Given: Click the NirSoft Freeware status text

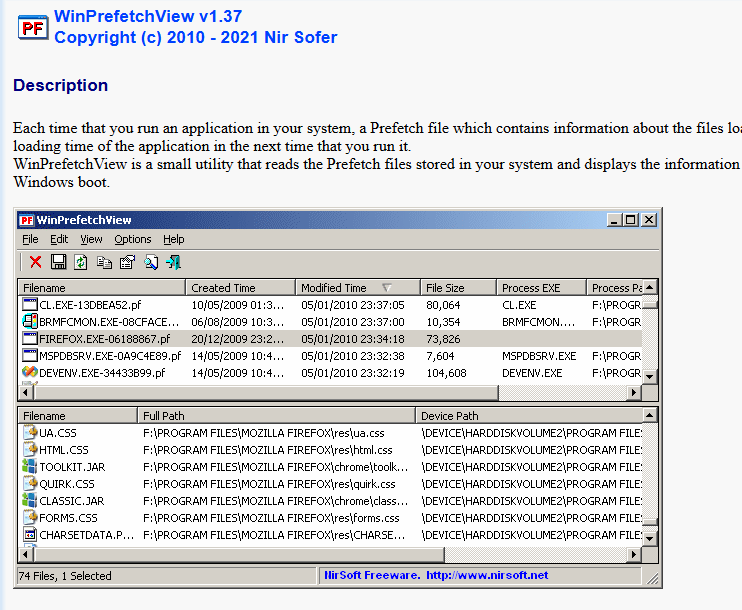Looking at the screenshot, I should (371, 575).
